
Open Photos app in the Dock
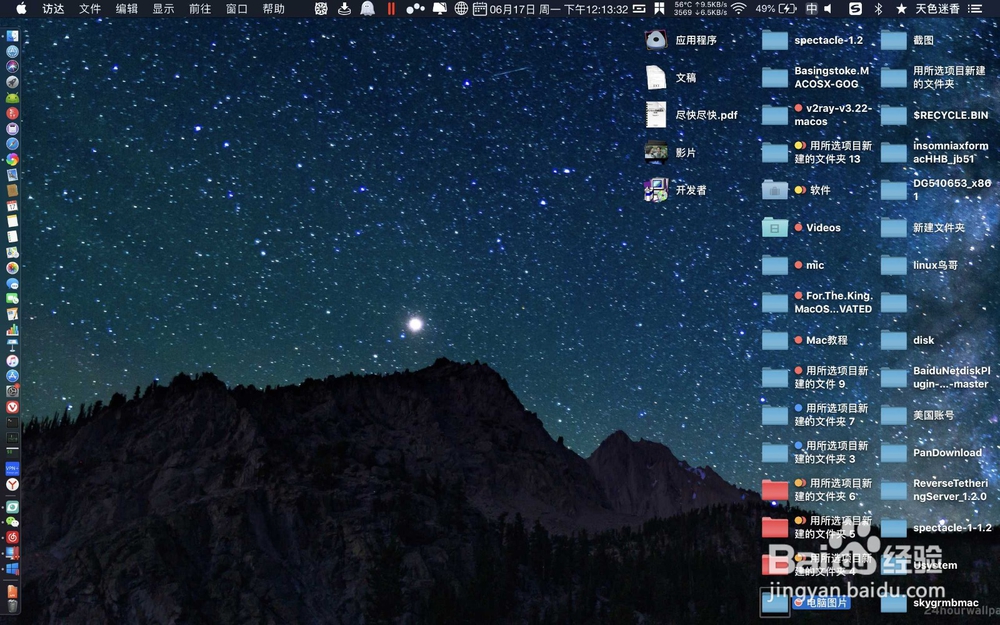click(x=12, y=268)
